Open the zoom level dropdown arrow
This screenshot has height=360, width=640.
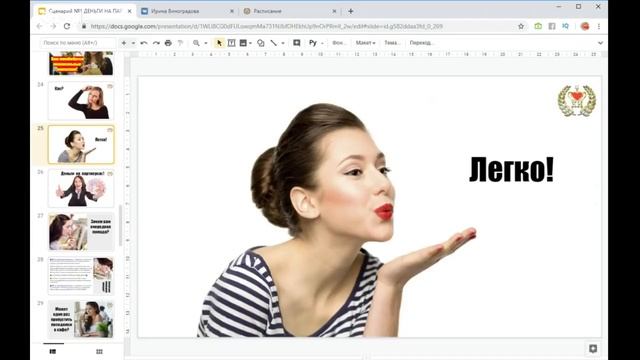(206, 43)
